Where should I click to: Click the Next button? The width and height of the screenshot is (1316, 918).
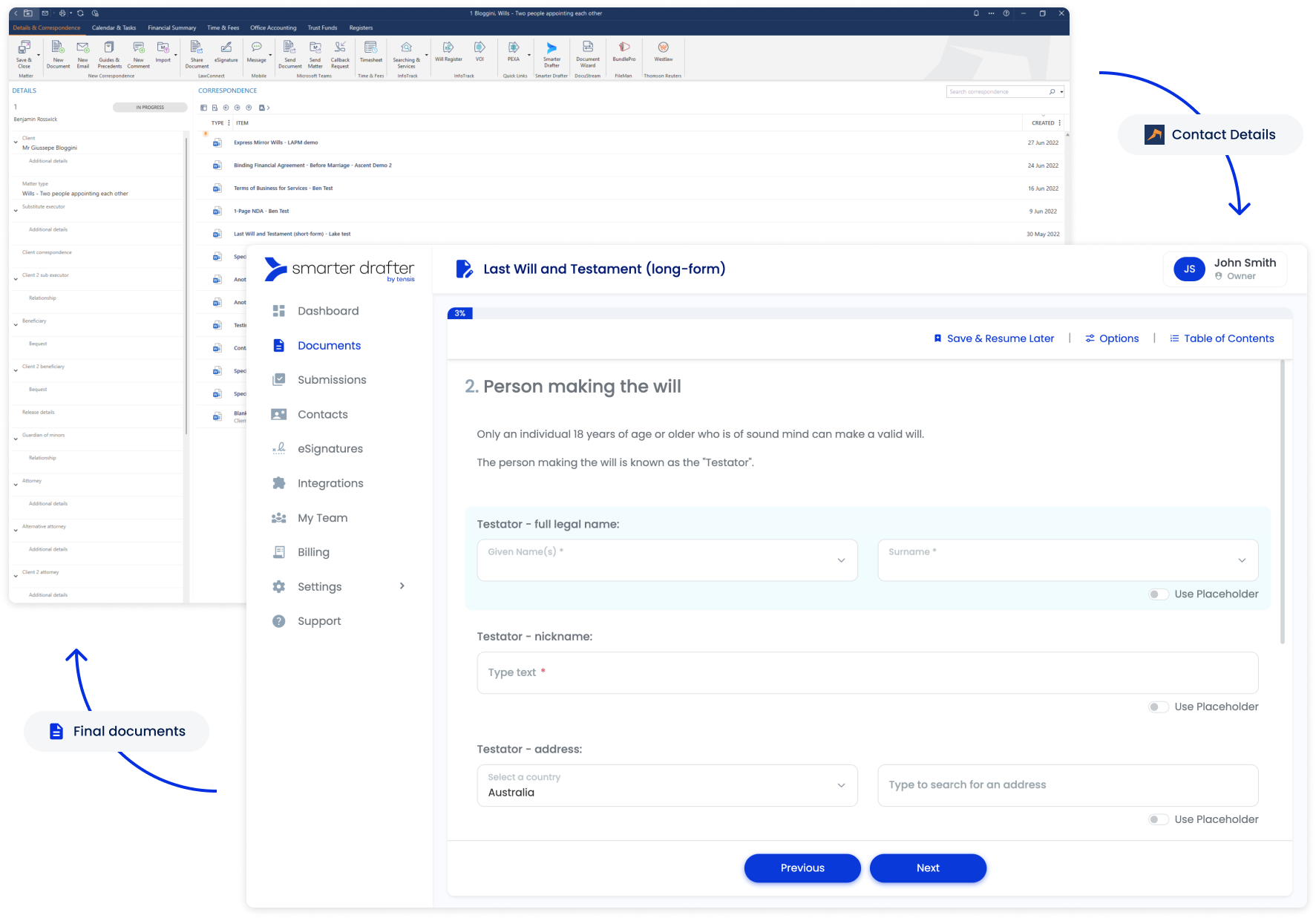pos(928,868)
